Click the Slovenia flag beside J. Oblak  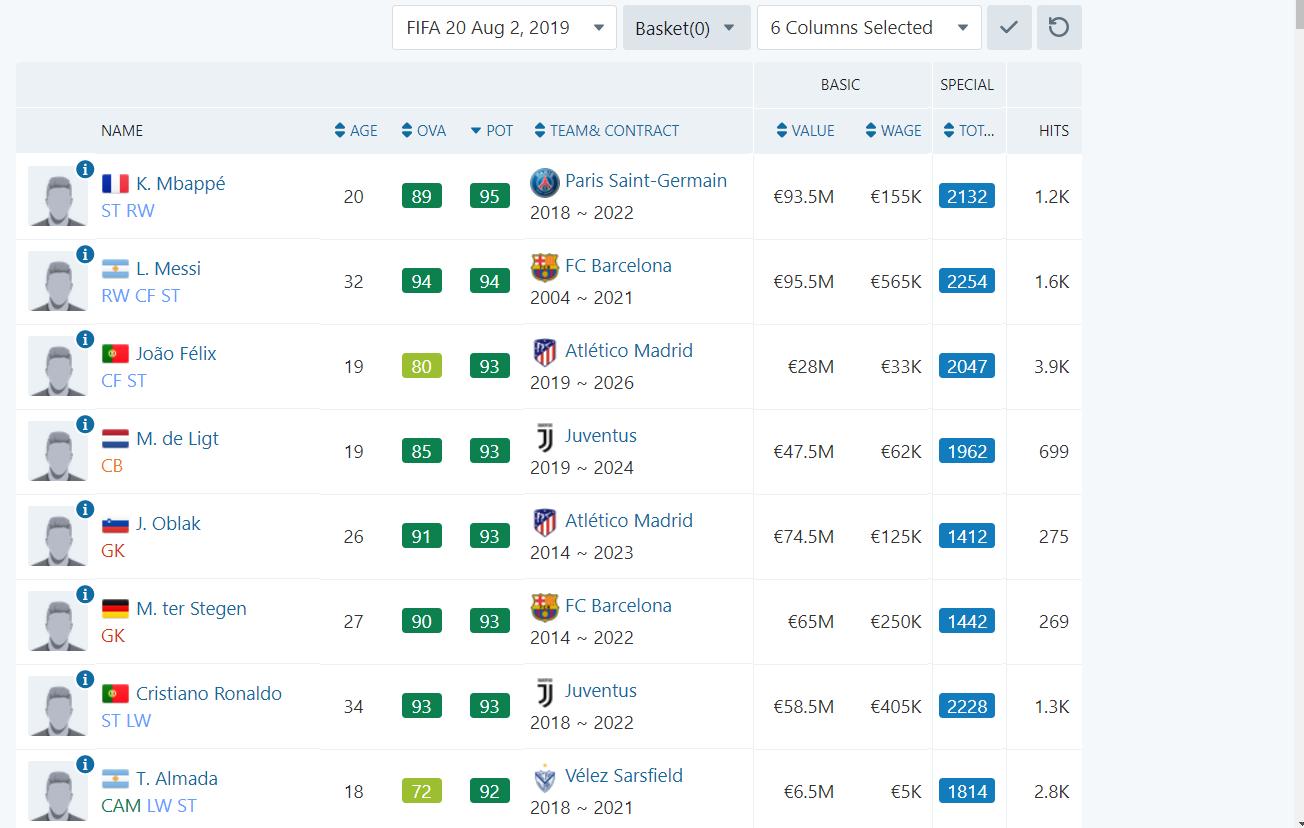tap(115, 524)
